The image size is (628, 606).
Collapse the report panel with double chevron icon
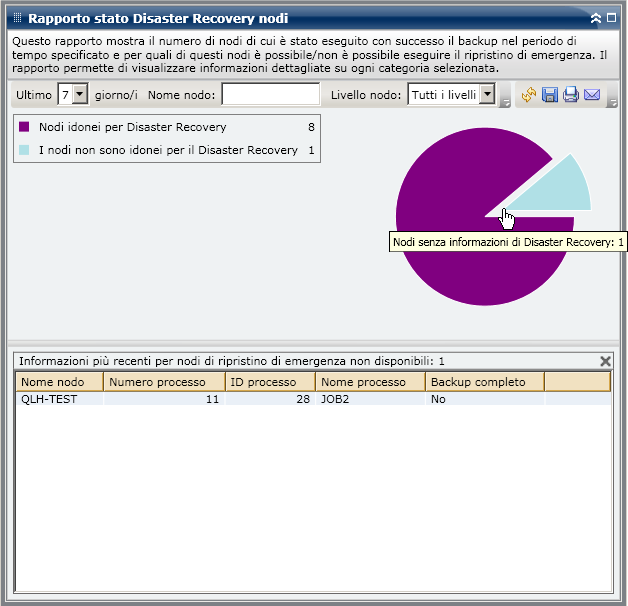[x=596, y=18]
